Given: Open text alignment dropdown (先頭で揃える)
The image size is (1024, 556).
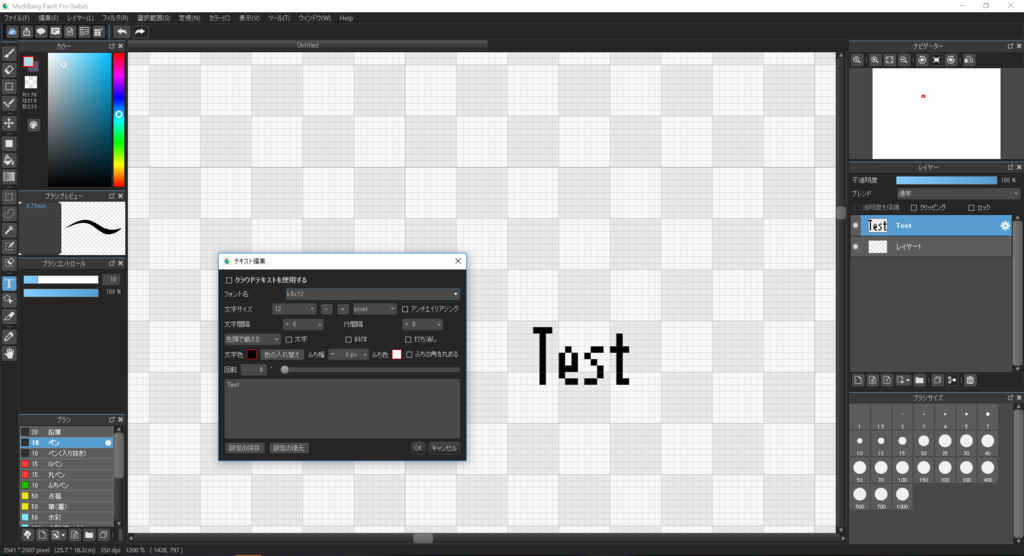Looking at the screenshot, I should (252, 340).
